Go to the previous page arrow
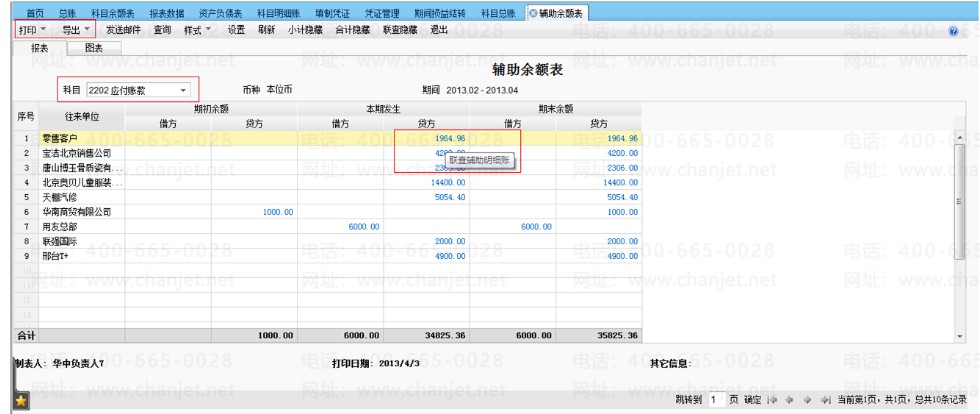Viewport: 980px width, 414px height. point(791,400)
